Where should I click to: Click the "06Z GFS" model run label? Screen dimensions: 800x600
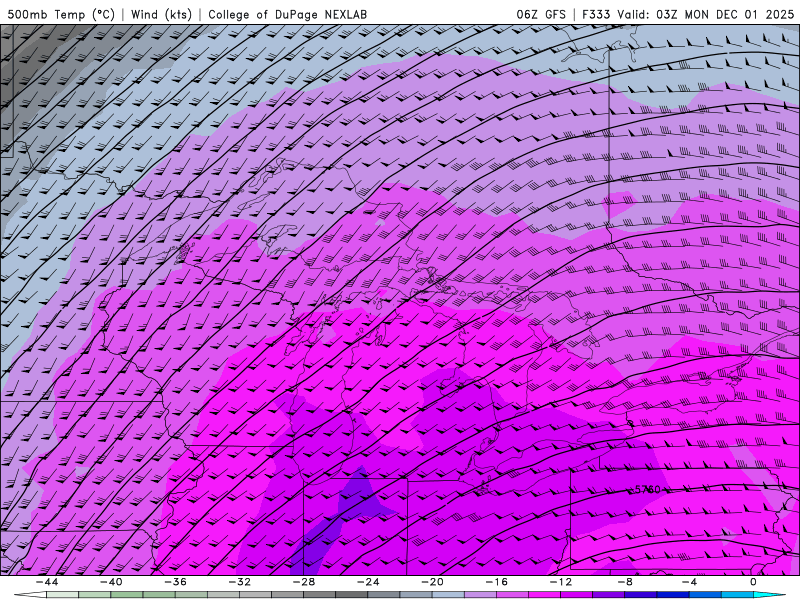pyautogui.click(x=541, y=14)
